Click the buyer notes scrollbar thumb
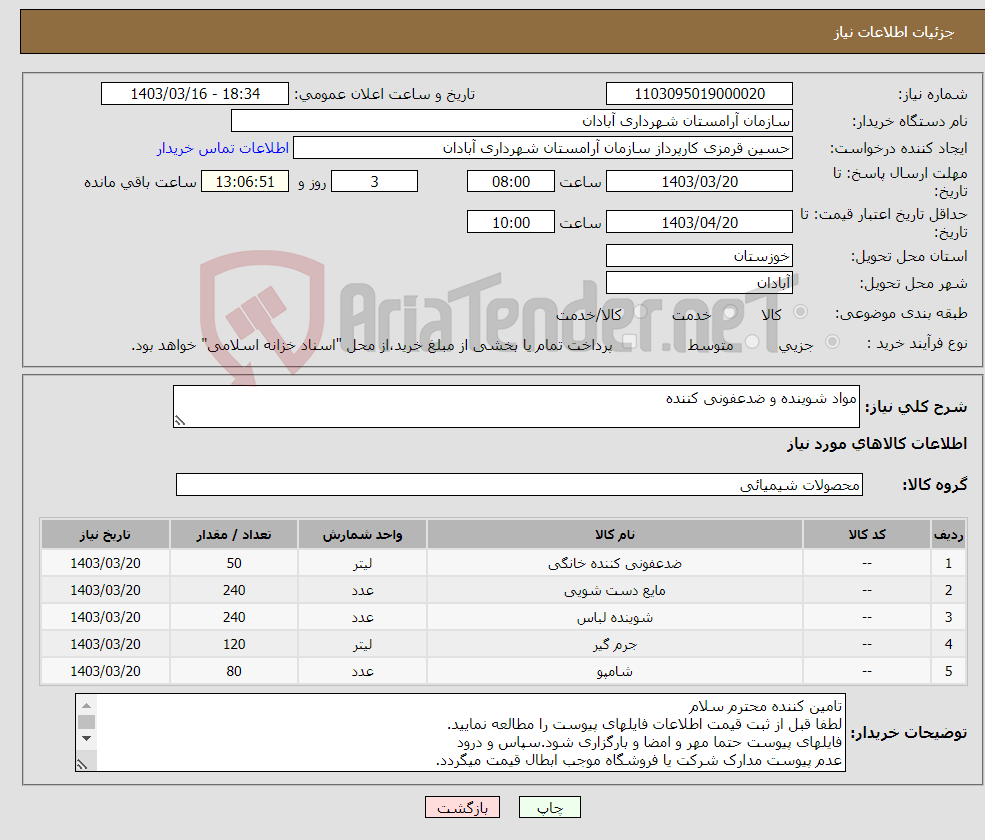Viewport: 985px width, 840px height. pos(87,722)
